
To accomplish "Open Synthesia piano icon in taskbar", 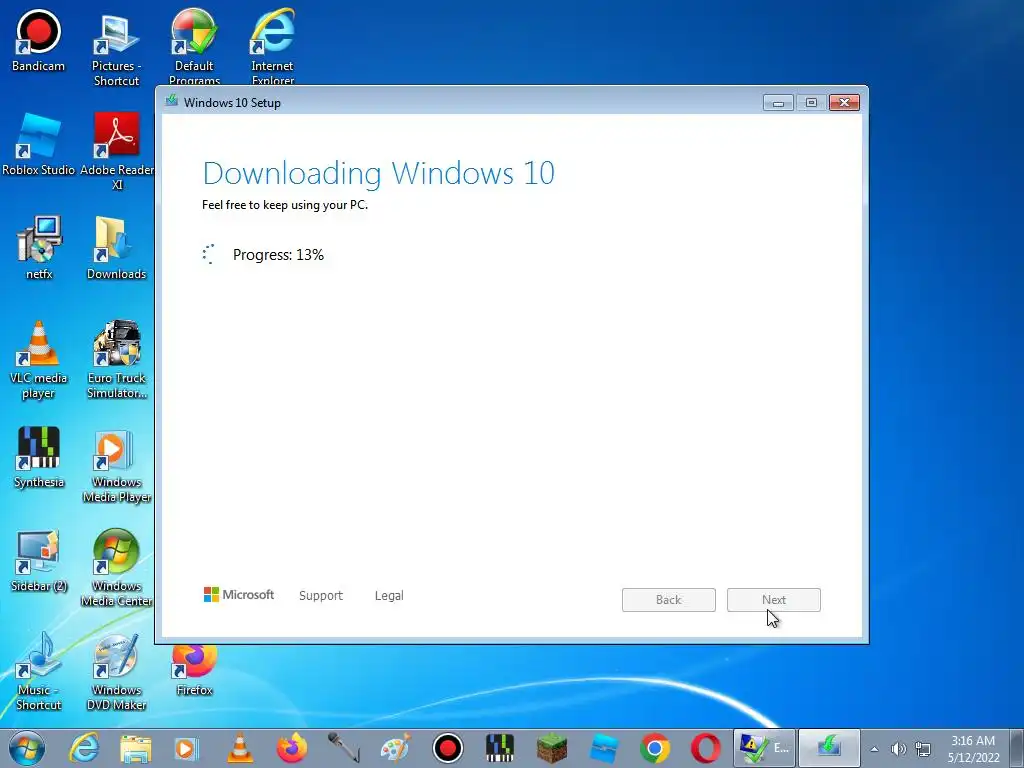I will pos(500,748).
